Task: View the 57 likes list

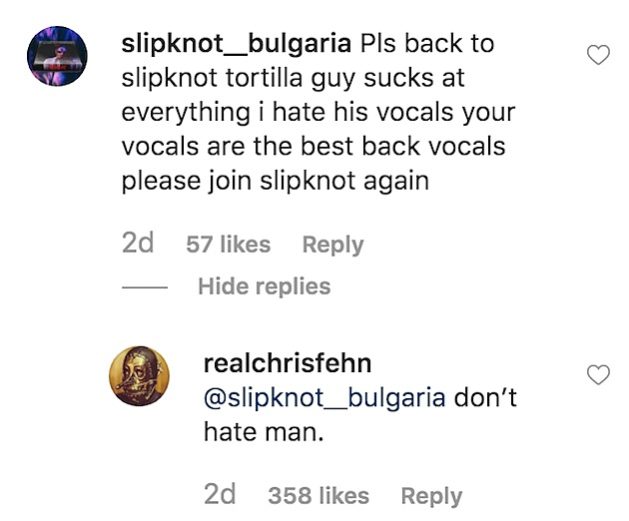Action: [x=228, y=244]
